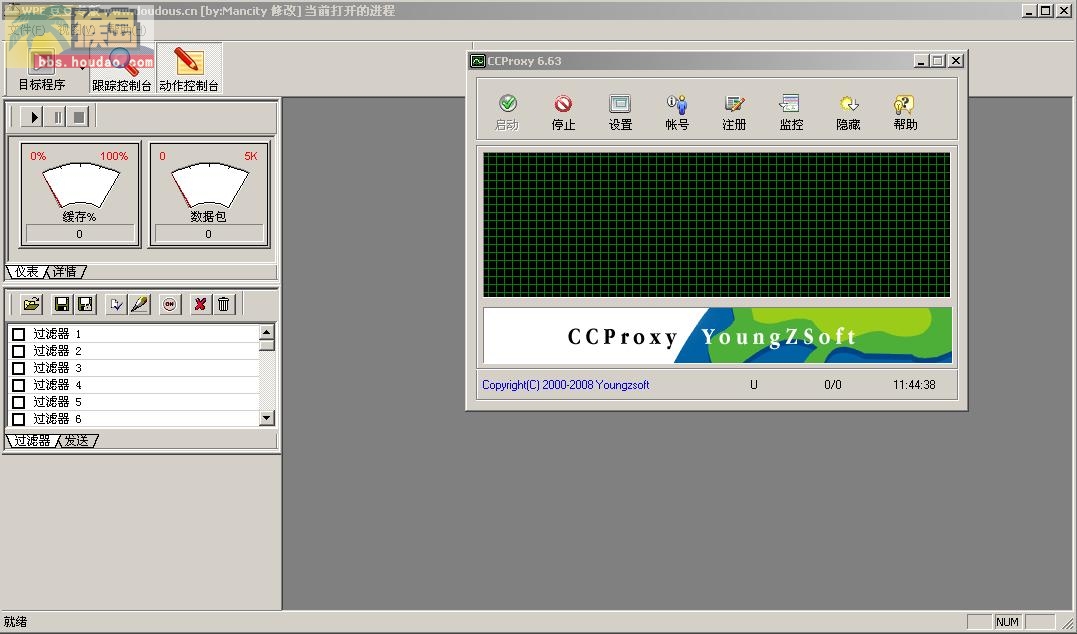Image resolution: width=1077 pixels, height=634 pixels.
Task: Open the 动作控制台 action console
Action: (x=189, y=69)
